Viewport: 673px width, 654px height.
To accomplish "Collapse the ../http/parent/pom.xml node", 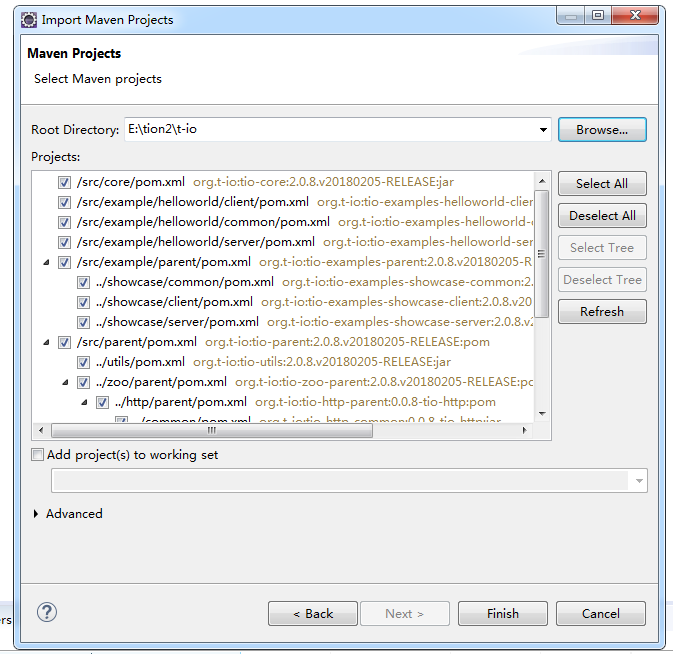I will click(84, 403).
